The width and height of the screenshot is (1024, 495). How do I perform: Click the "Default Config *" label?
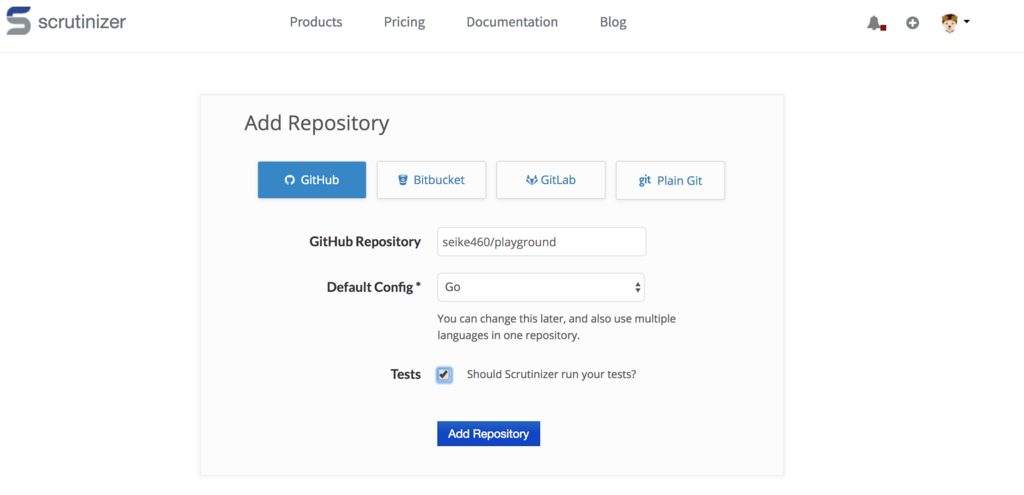374,287
